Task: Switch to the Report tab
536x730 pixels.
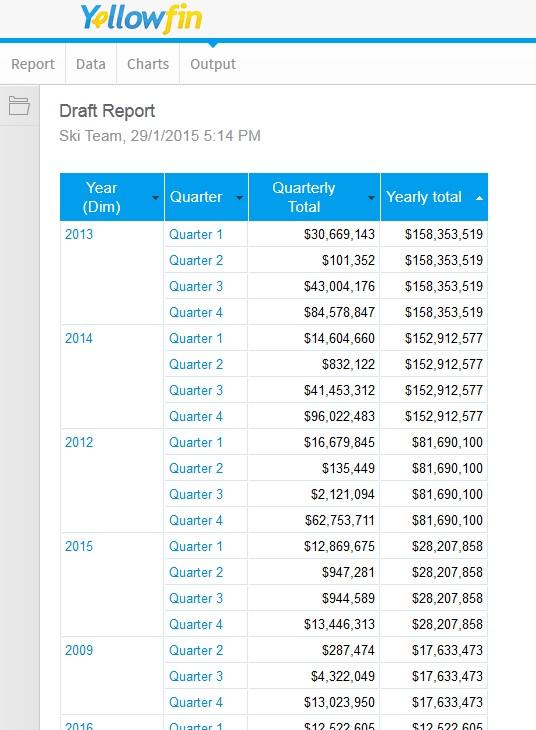Action: click(33, 64)
